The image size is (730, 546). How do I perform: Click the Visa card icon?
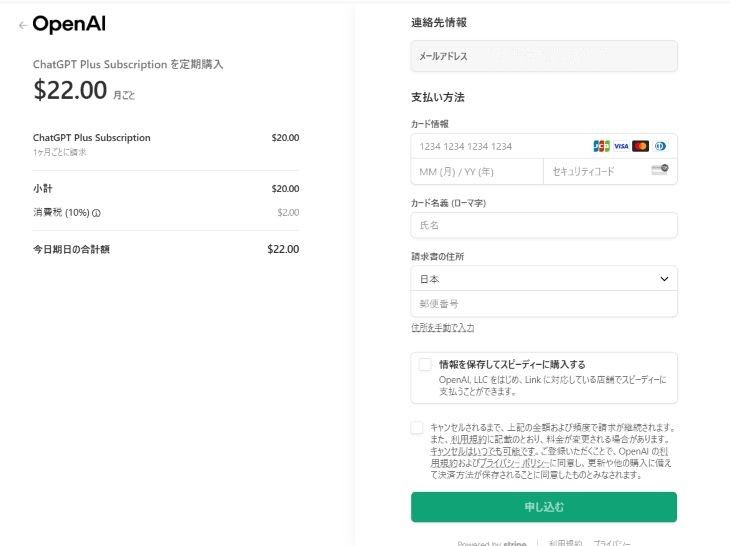point(621,146)
